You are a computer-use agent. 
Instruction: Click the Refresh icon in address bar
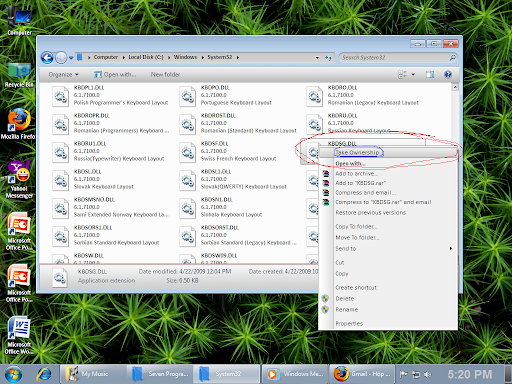(x=328, y=58)
